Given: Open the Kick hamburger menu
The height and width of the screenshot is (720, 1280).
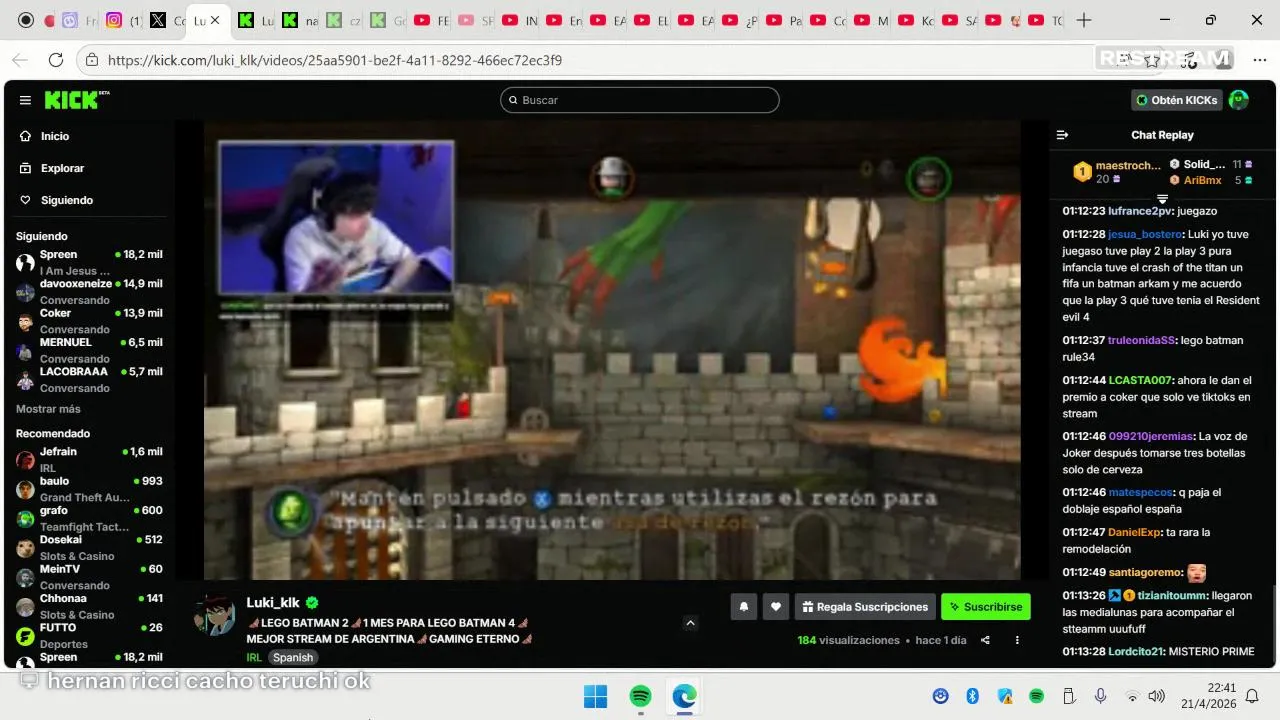Looking at the screenshot, I should [x=25, y=100].
